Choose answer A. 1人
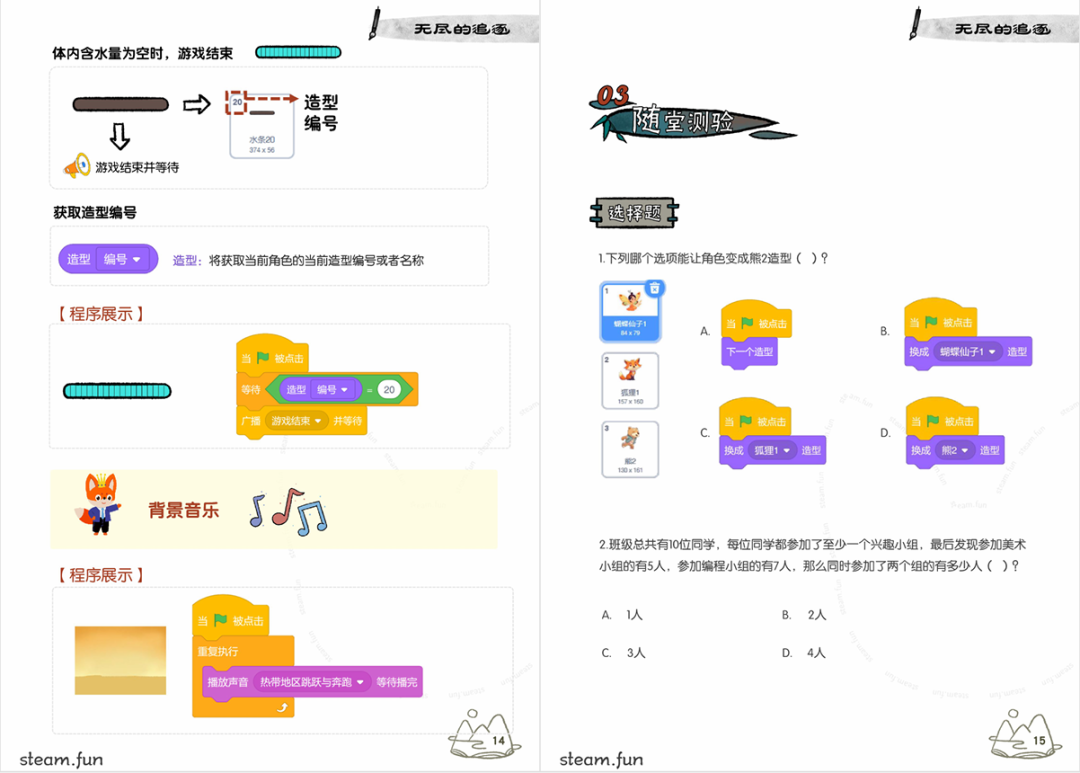Viewport: 1080px width, 773px height. [622, 615]
